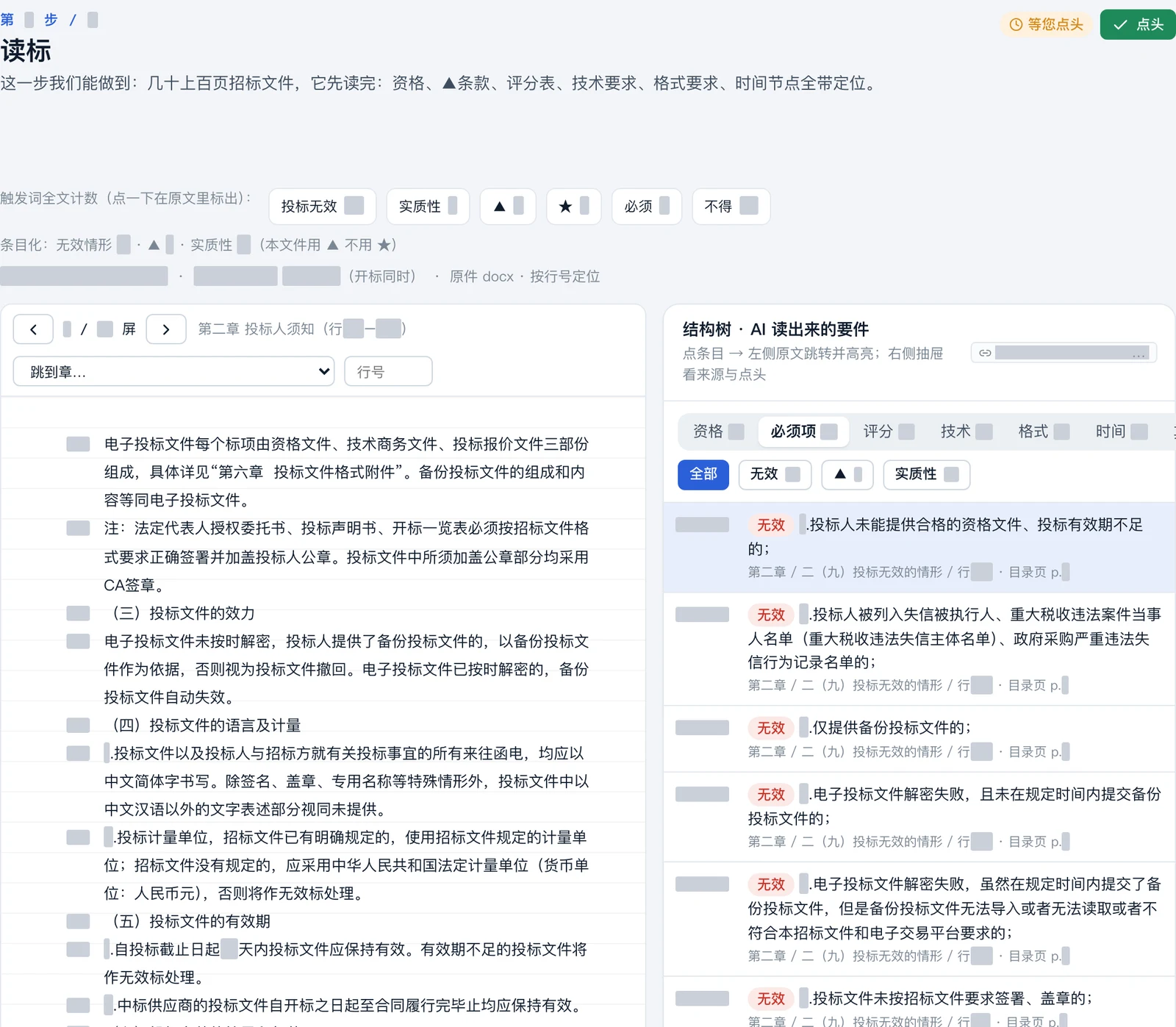Open the 跳到章 chapter dropdown
This screenshot has height=1027, width=1176.
tap(173, 372)
